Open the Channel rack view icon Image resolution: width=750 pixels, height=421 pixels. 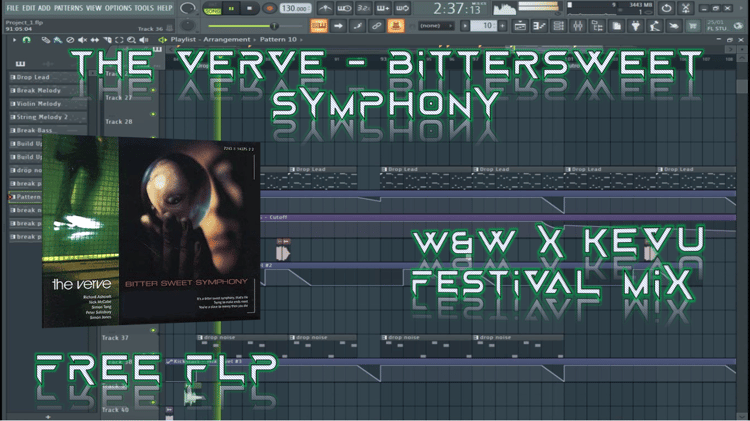pyautogui.click(x=558, y=26)
